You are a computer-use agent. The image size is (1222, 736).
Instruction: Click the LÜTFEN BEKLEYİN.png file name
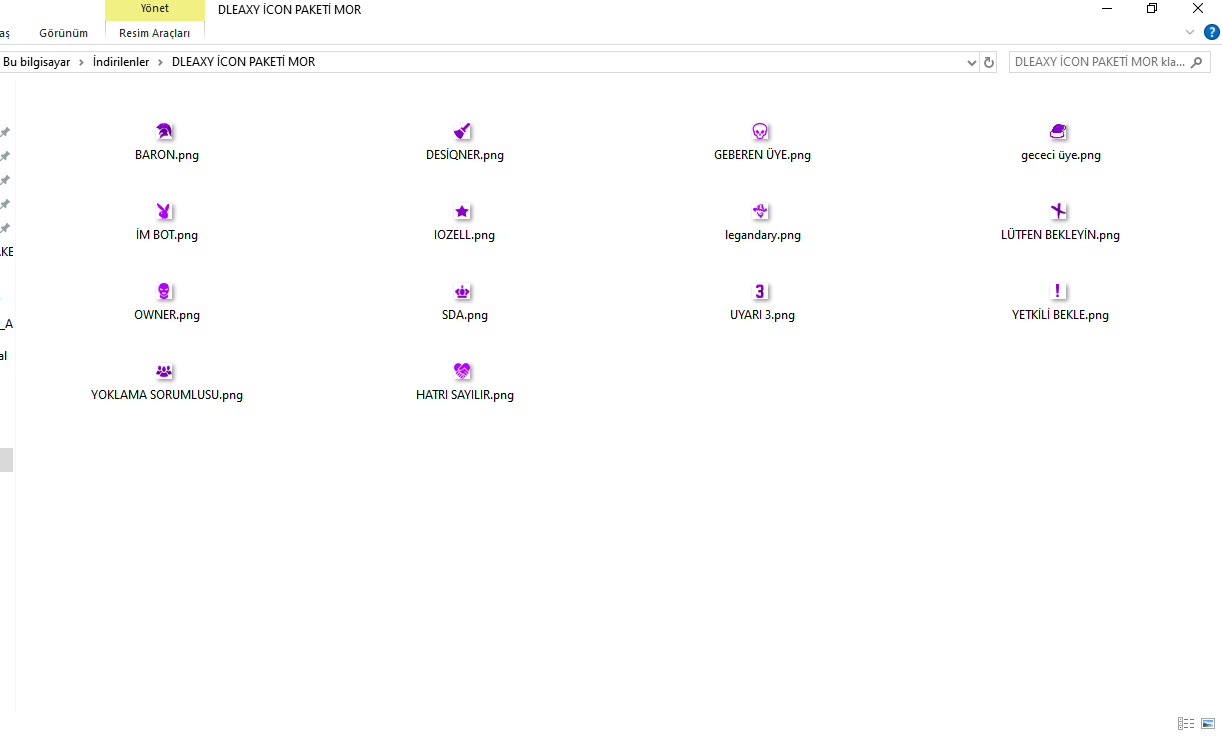pos(1061,235)
